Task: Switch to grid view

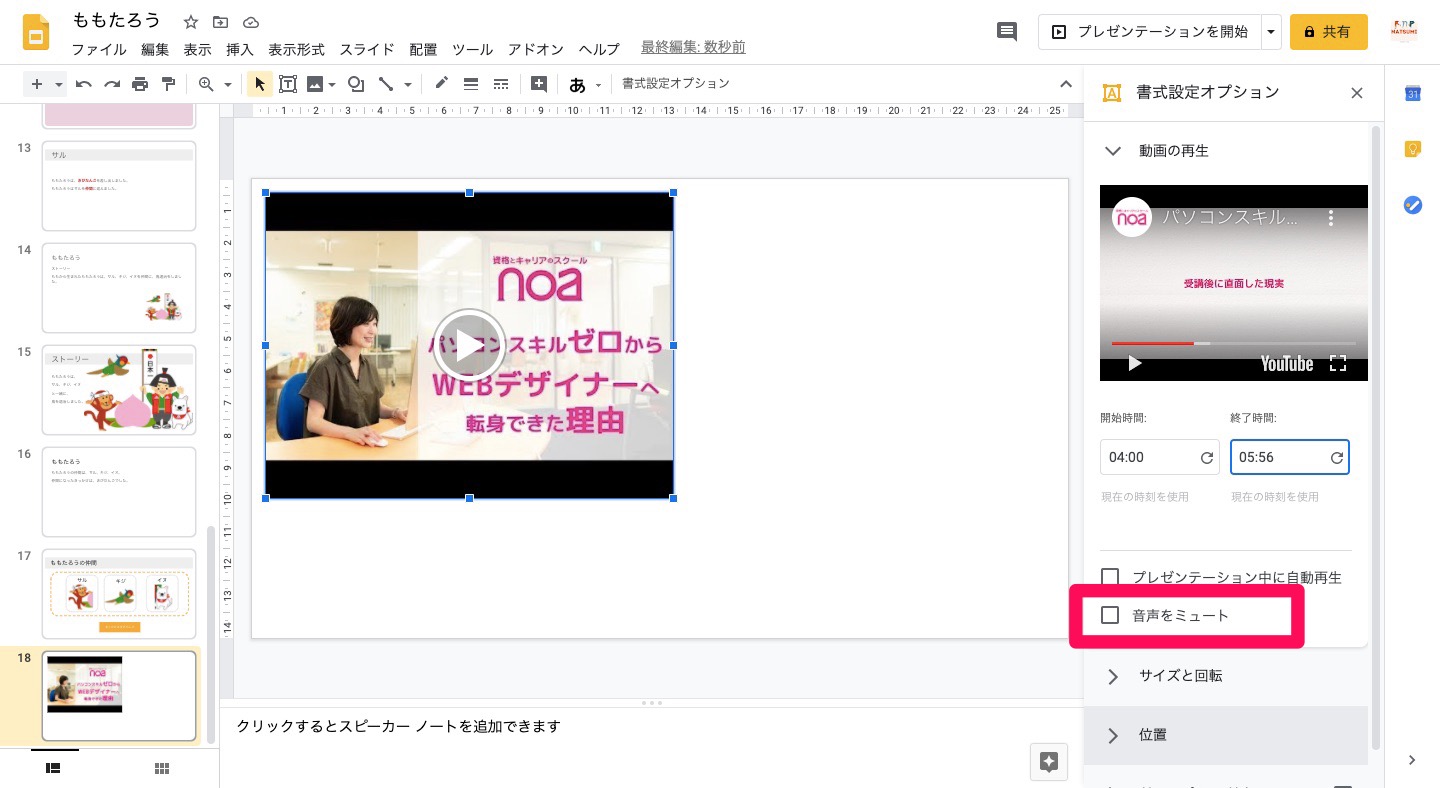Action: [162, 768]
